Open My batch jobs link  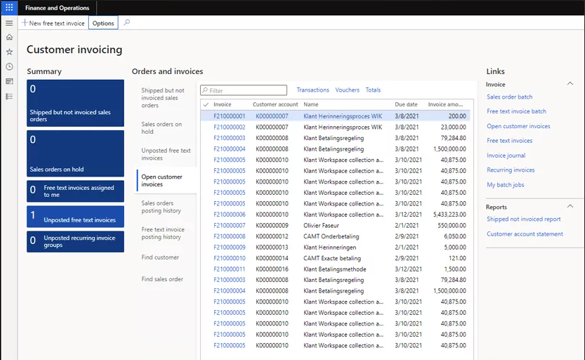pos(506,185)
